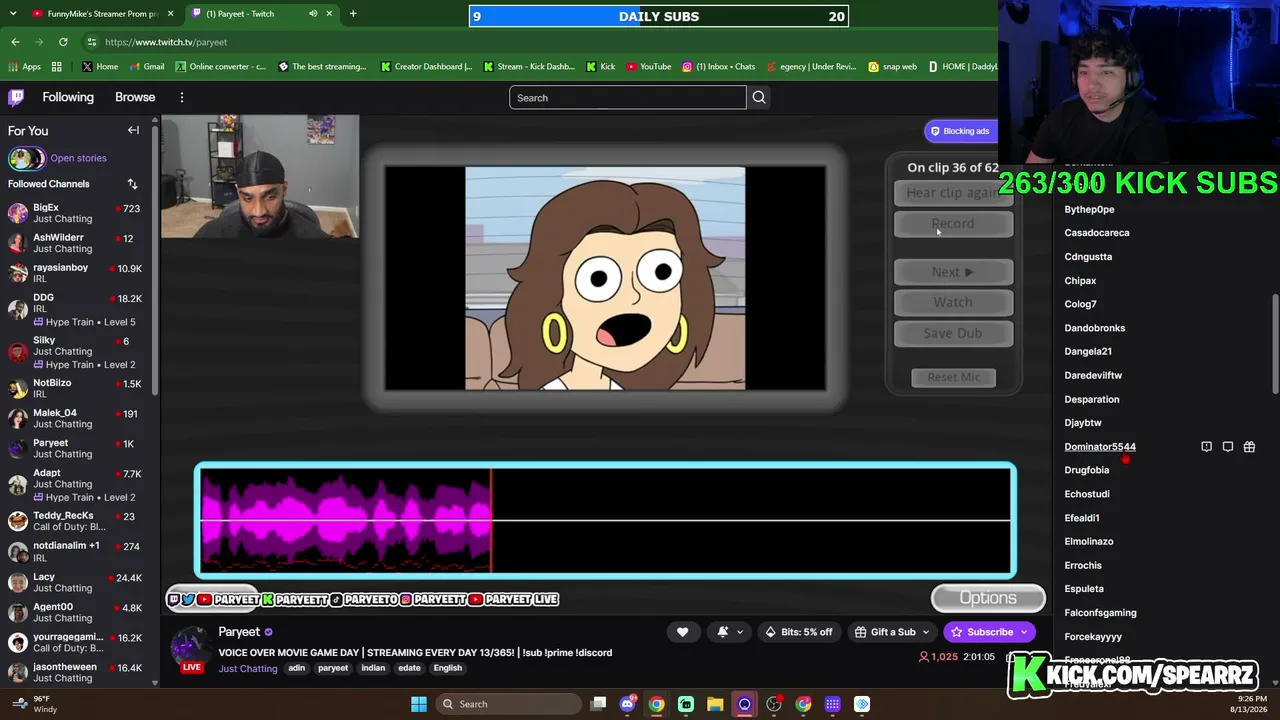Viewport: 1280px width, 720px height.
Task: Click the Save Dub button
Action: (x=953, y=333)
